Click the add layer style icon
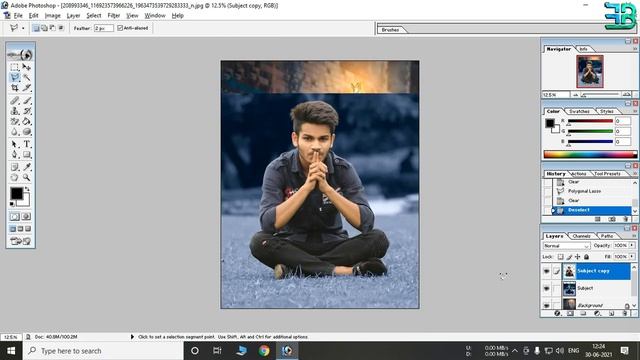 click(x=557, y=313)
